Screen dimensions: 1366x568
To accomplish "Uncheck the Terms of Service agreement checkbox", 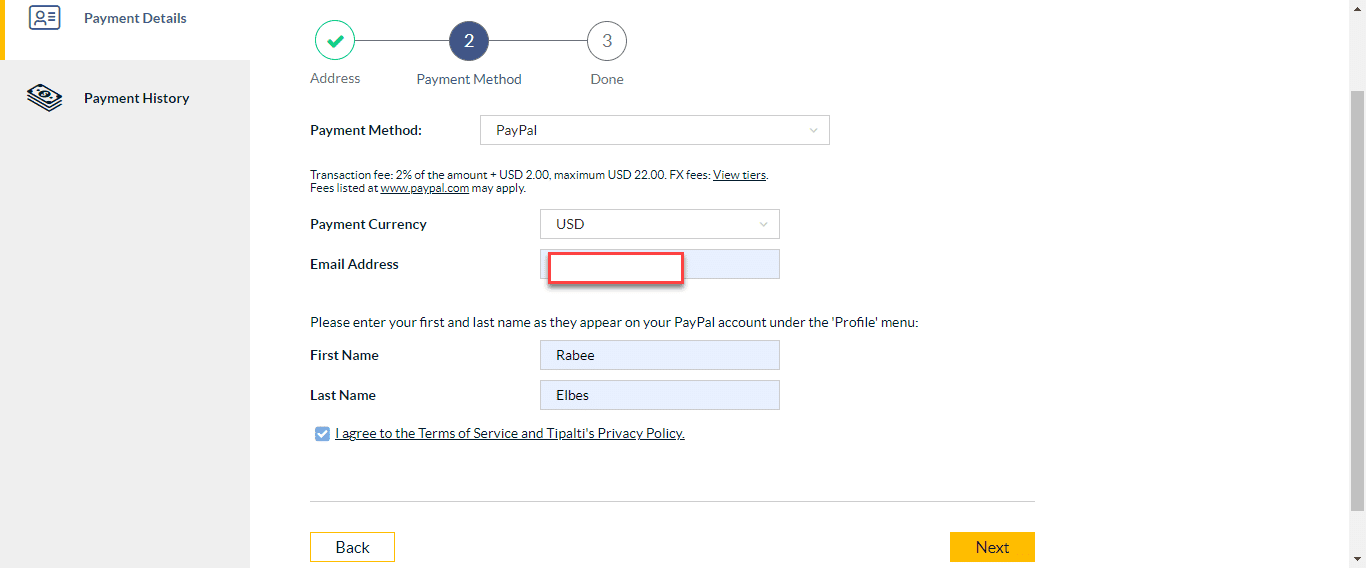I will (322, 434).
